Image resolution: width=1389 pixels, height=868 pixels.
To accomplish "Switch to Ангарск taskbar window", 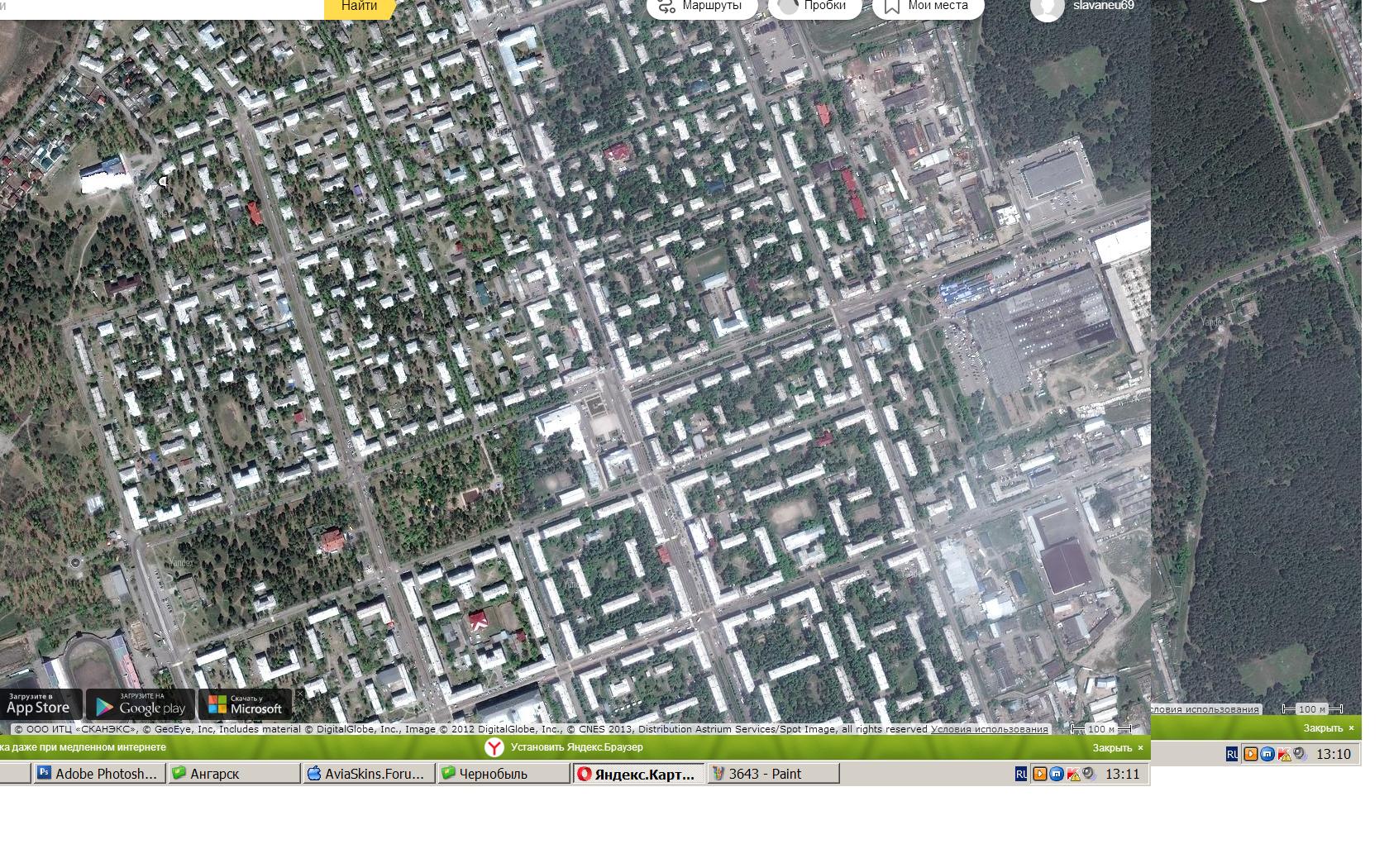I will 234,774.
